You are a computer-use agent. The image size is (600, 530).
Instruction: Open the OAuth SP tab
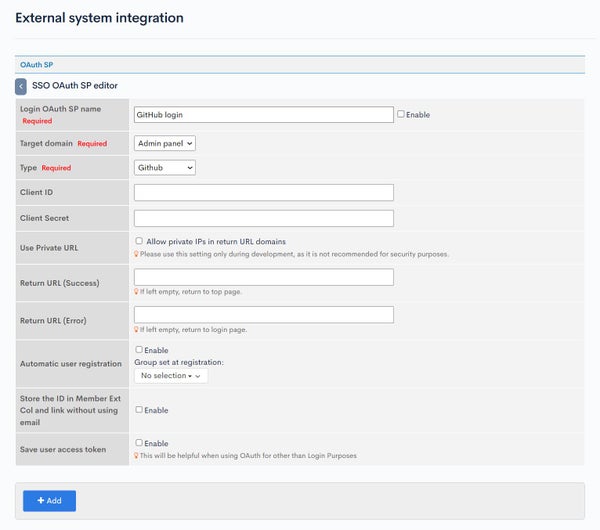(37, 65)
